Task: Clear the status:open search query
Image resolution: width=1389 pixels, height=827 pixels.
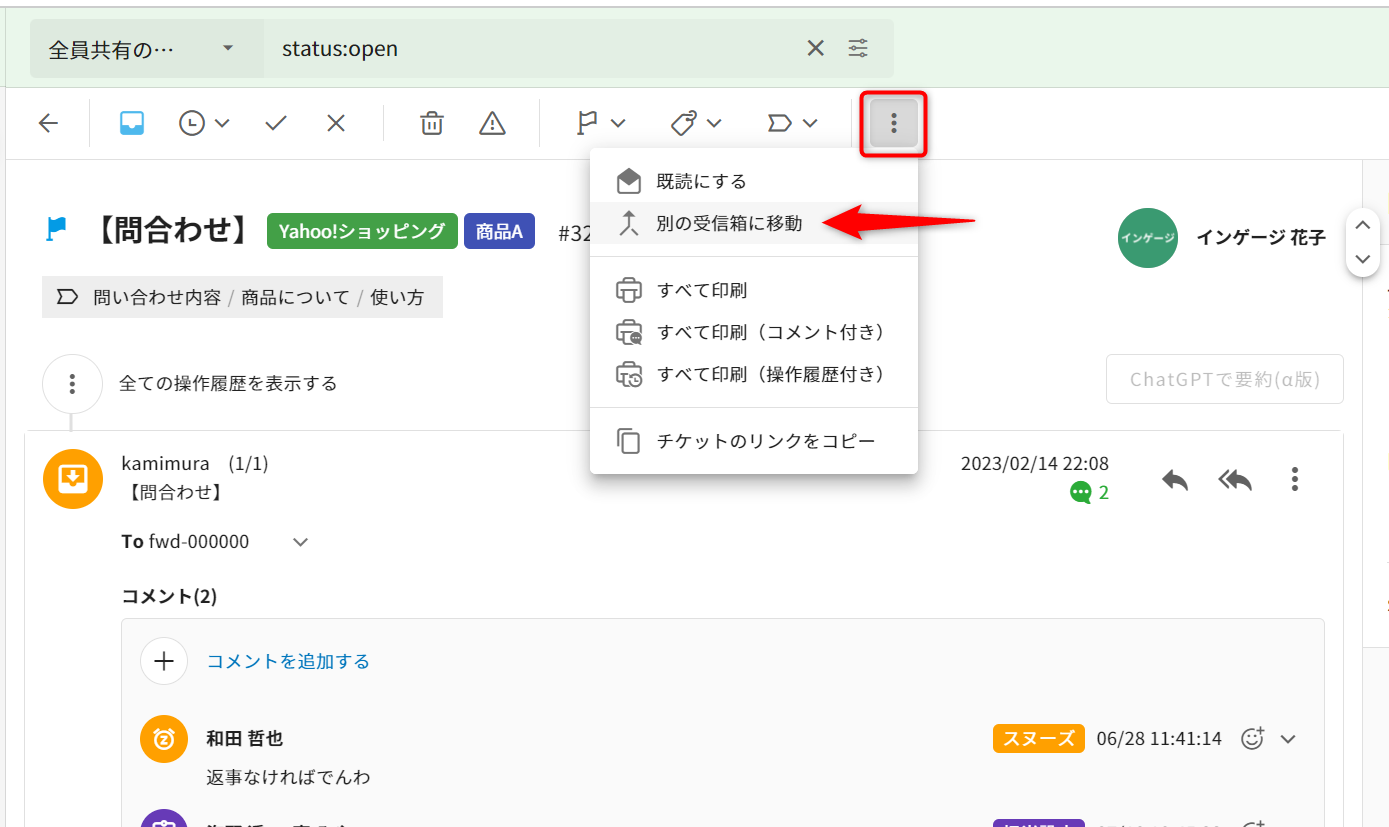Action: click(816, 48)
